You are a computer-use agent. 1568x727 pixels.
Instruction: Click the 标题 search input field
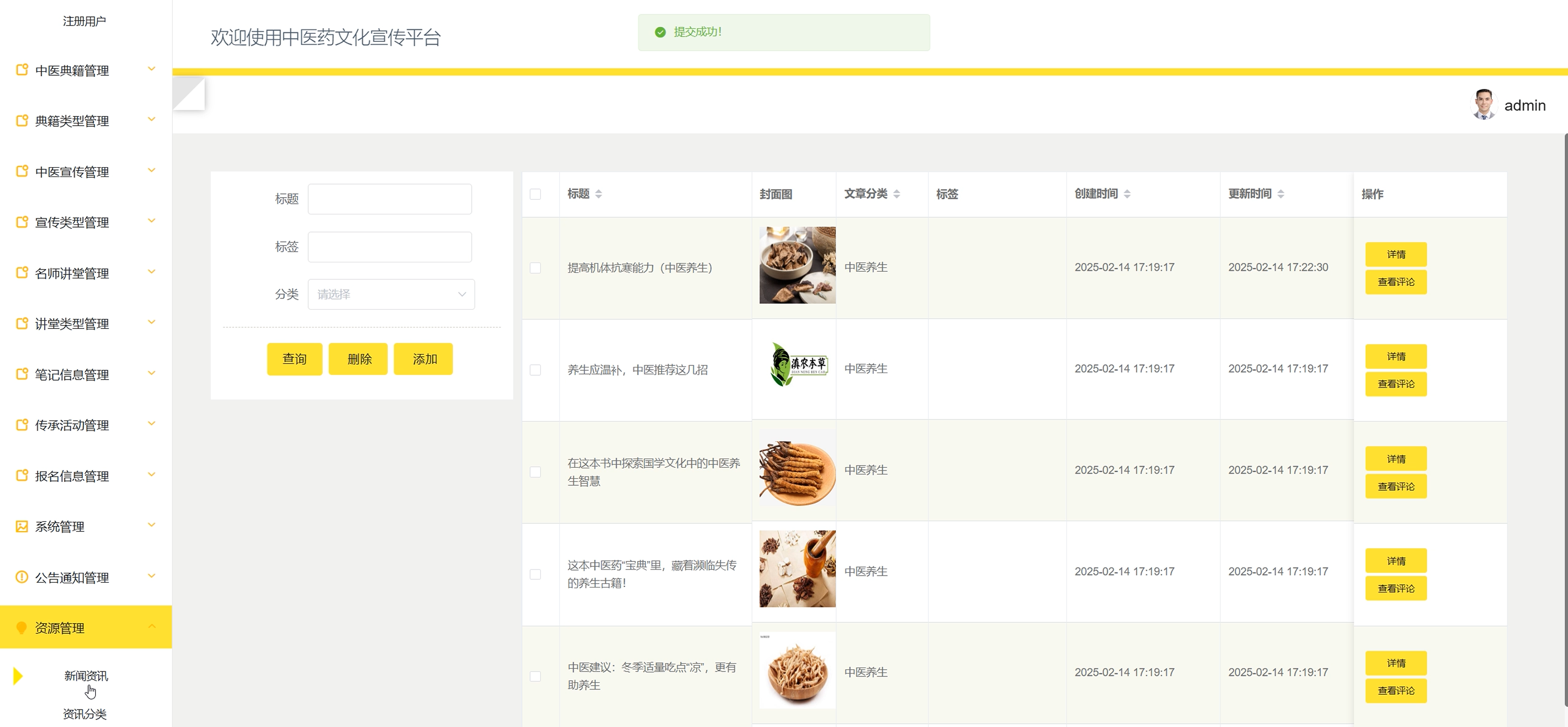point(389,199)
